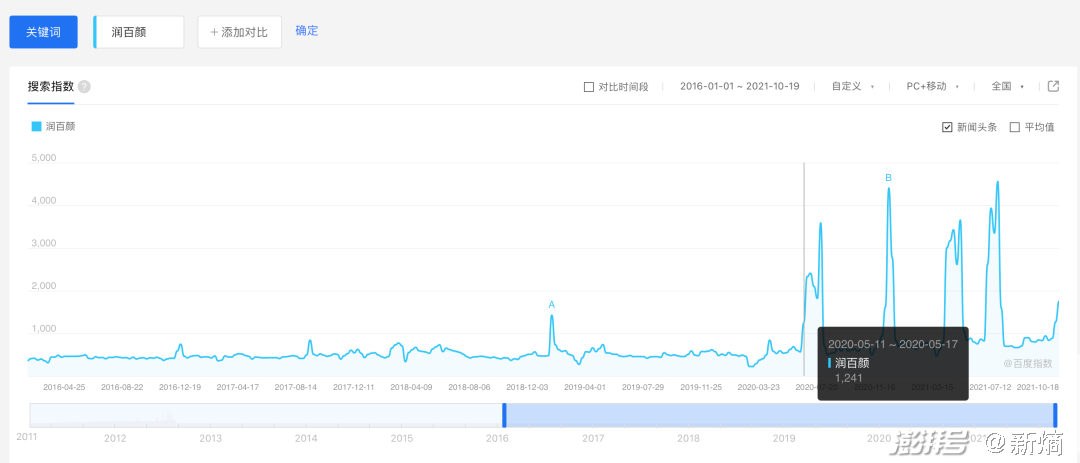Select the 搜索指数 tab
The image size is (1080, 463).
pyautogui.click(x=51, y=87)
